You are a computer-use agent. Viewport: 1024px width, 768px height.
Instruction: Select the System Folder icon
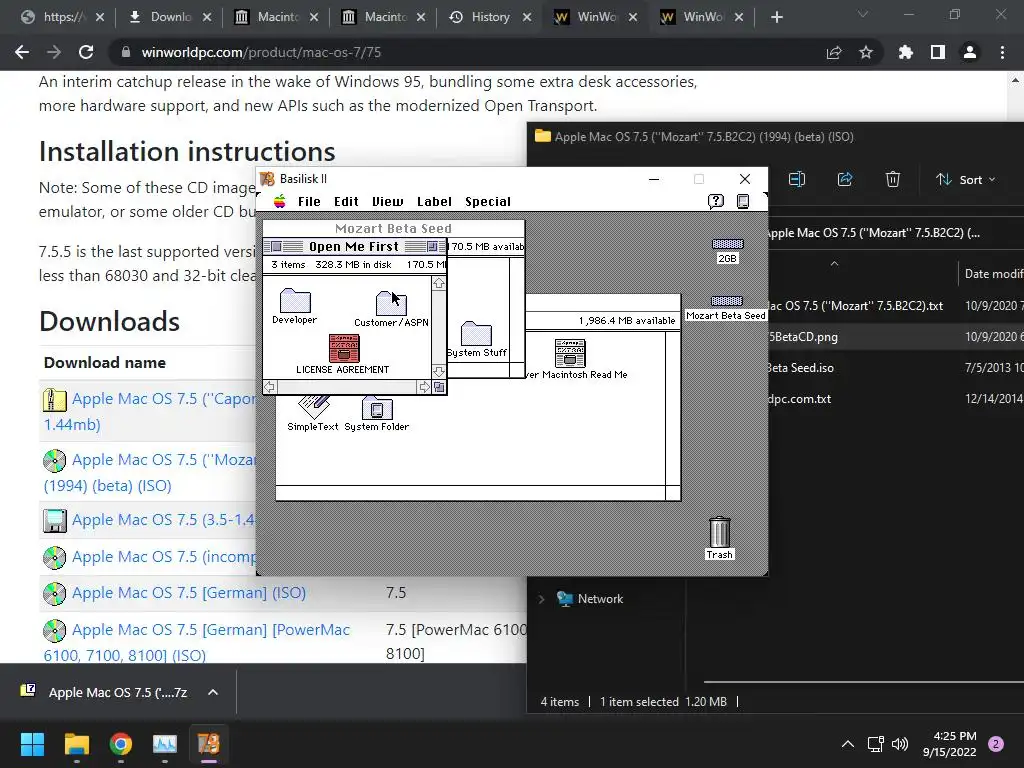point(377,408)
